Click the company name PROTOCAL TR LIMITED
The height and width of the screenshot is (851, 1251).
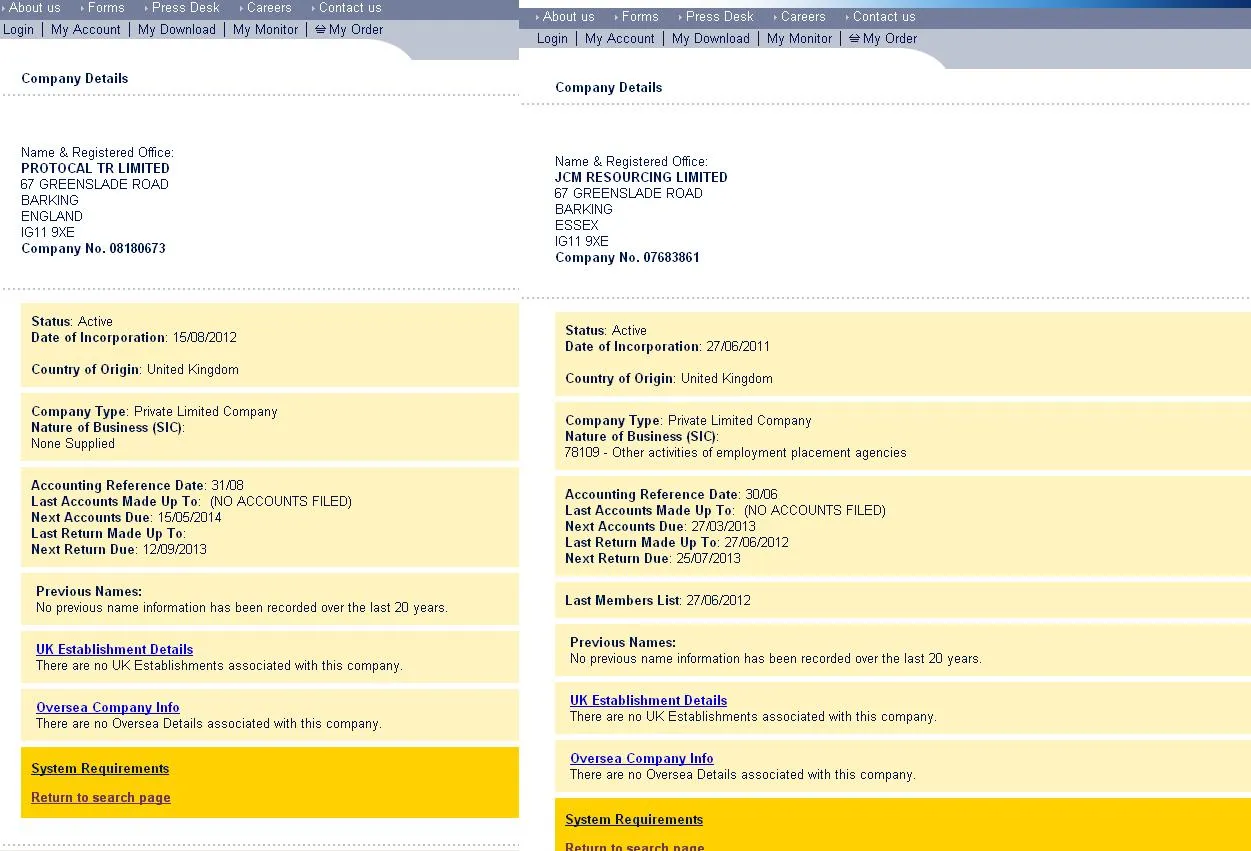click(x=95, y=169)
